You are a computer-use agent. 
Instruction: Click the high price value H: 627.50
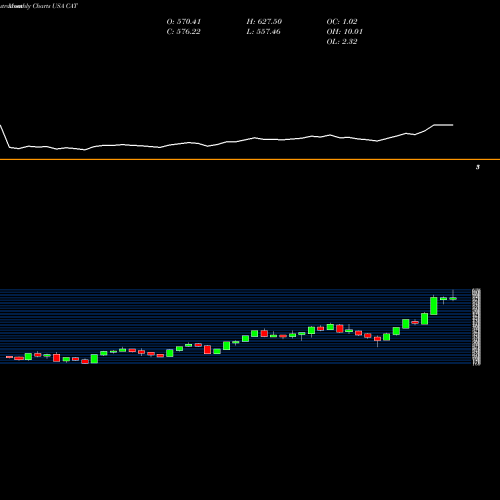pyautogui.click(x=264, y=22)
